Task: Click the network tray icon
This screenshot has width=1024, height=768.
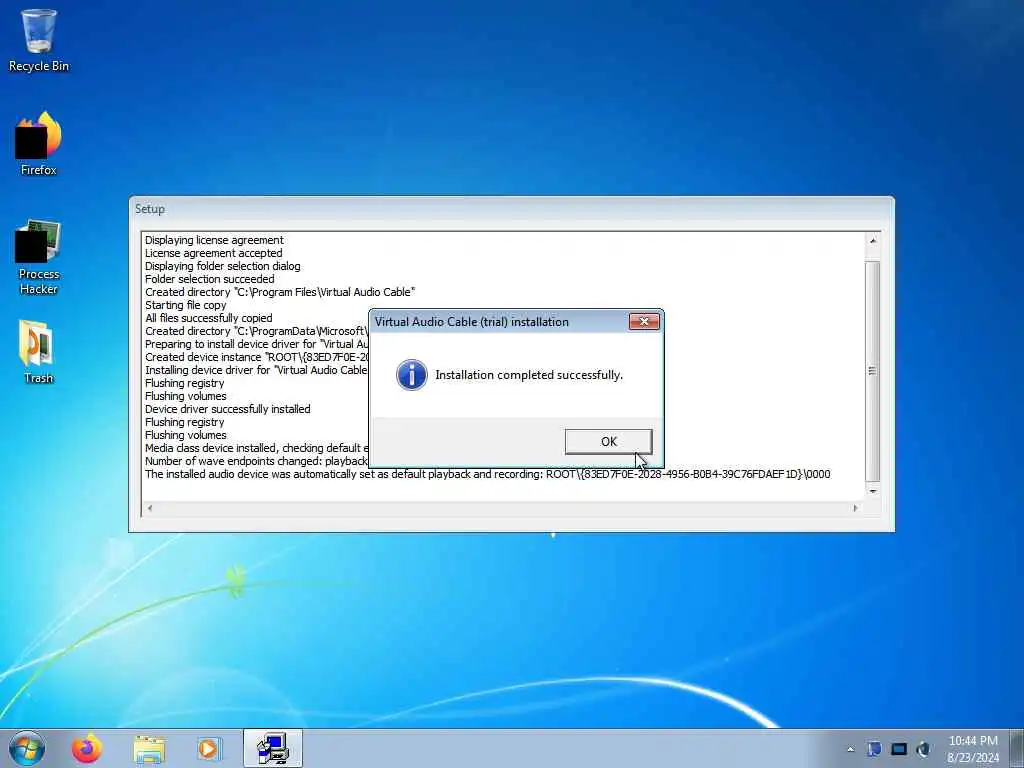Action: [899, 749]
